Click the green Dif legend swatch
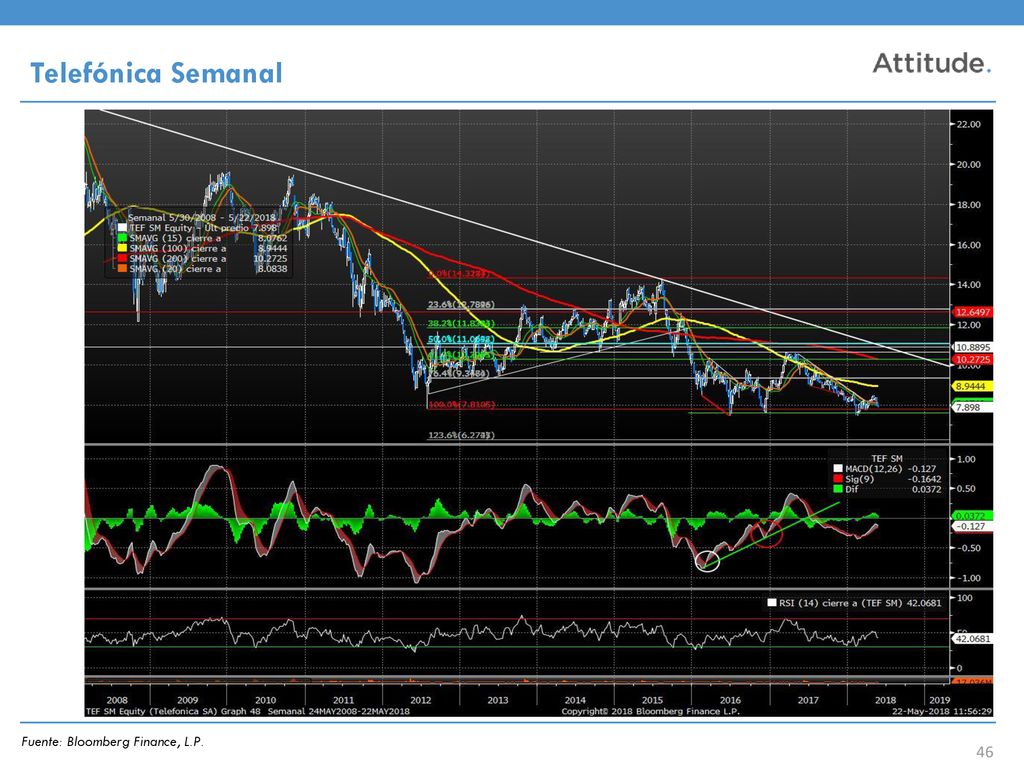The width and height of the screenshot is (1024, 768). click(838, 488)
